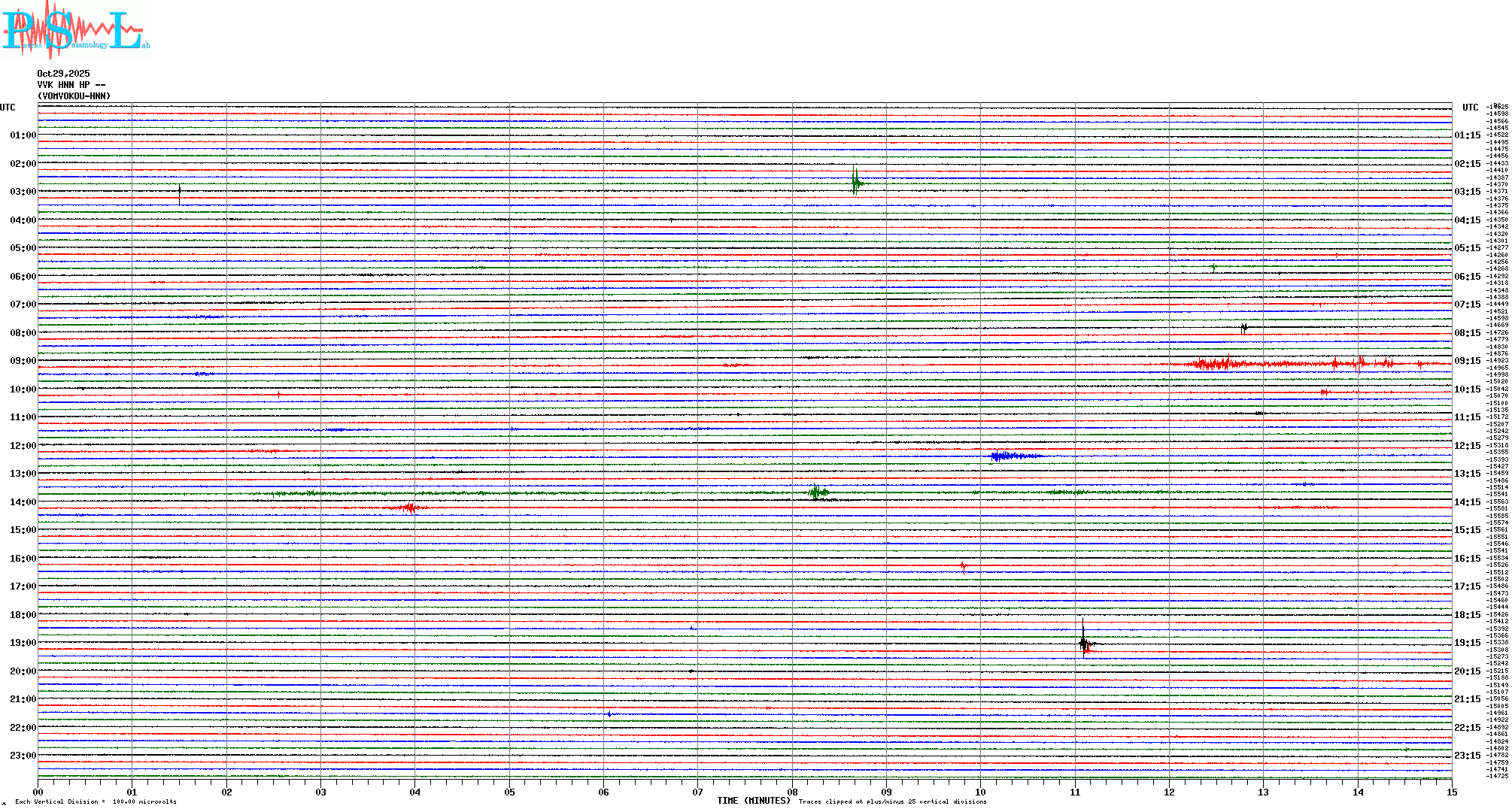Select the 14:00 hour label on left axis

pos(23,502)
